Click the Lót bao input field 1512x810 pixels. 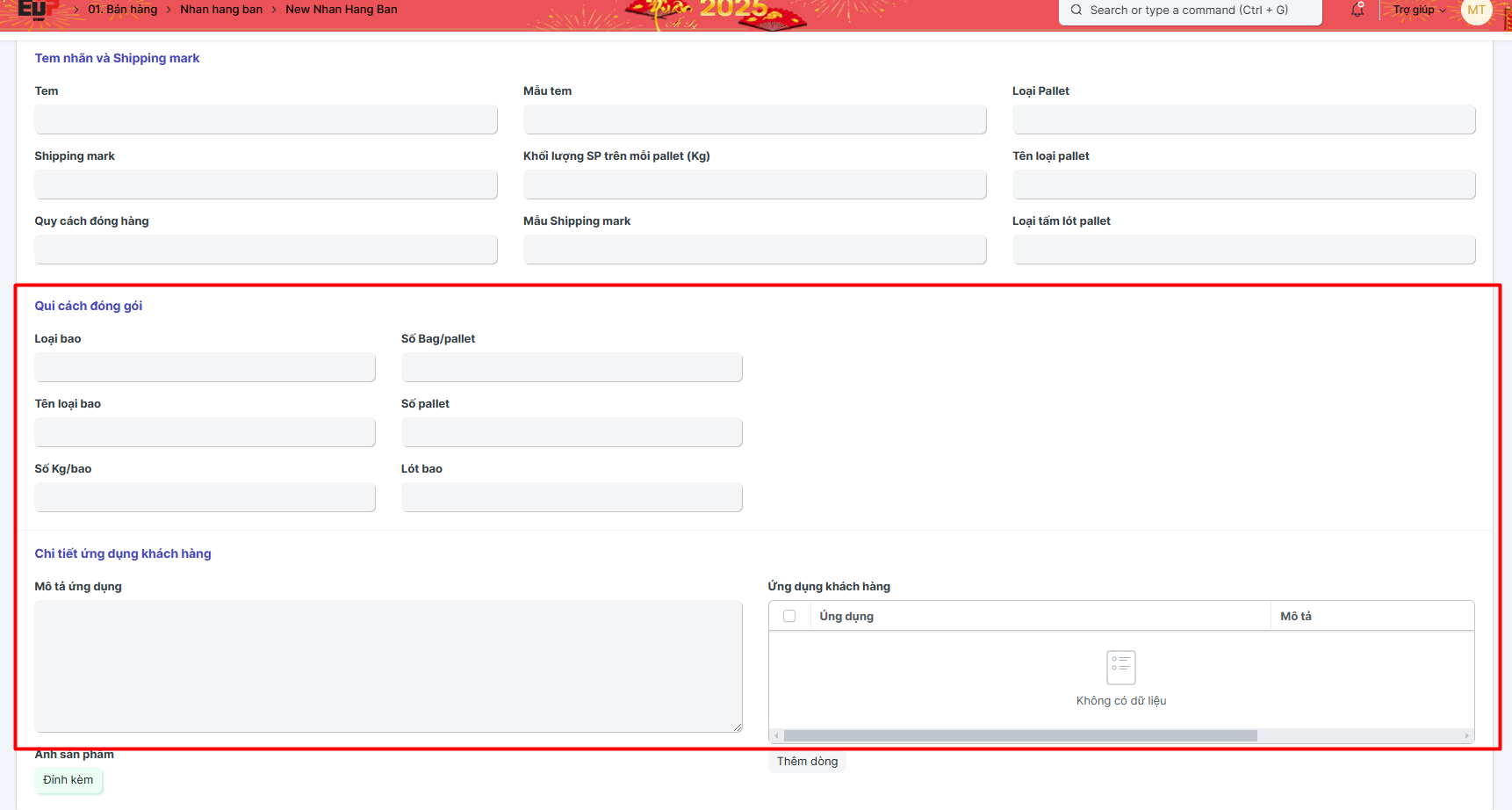click(x=572, y=497)
